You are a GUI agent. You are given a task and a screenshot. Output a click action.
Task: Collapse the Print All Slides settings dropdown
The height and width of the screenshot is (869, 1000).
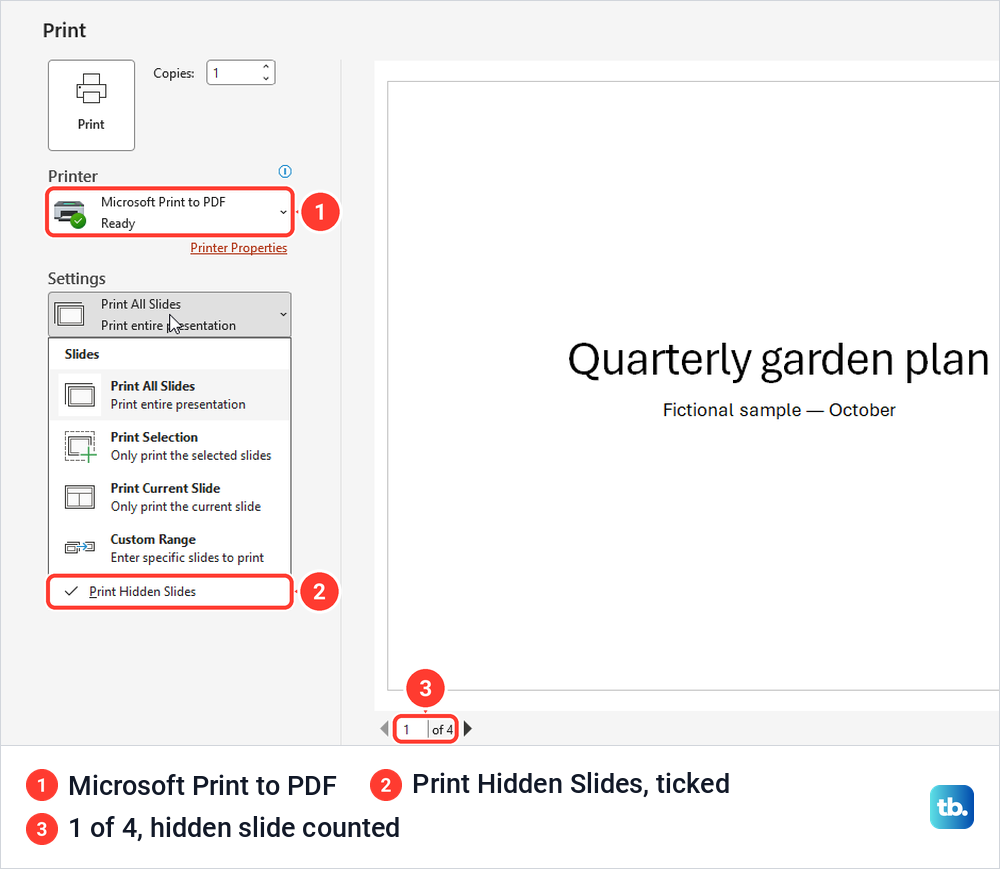(x=170, y=314)
